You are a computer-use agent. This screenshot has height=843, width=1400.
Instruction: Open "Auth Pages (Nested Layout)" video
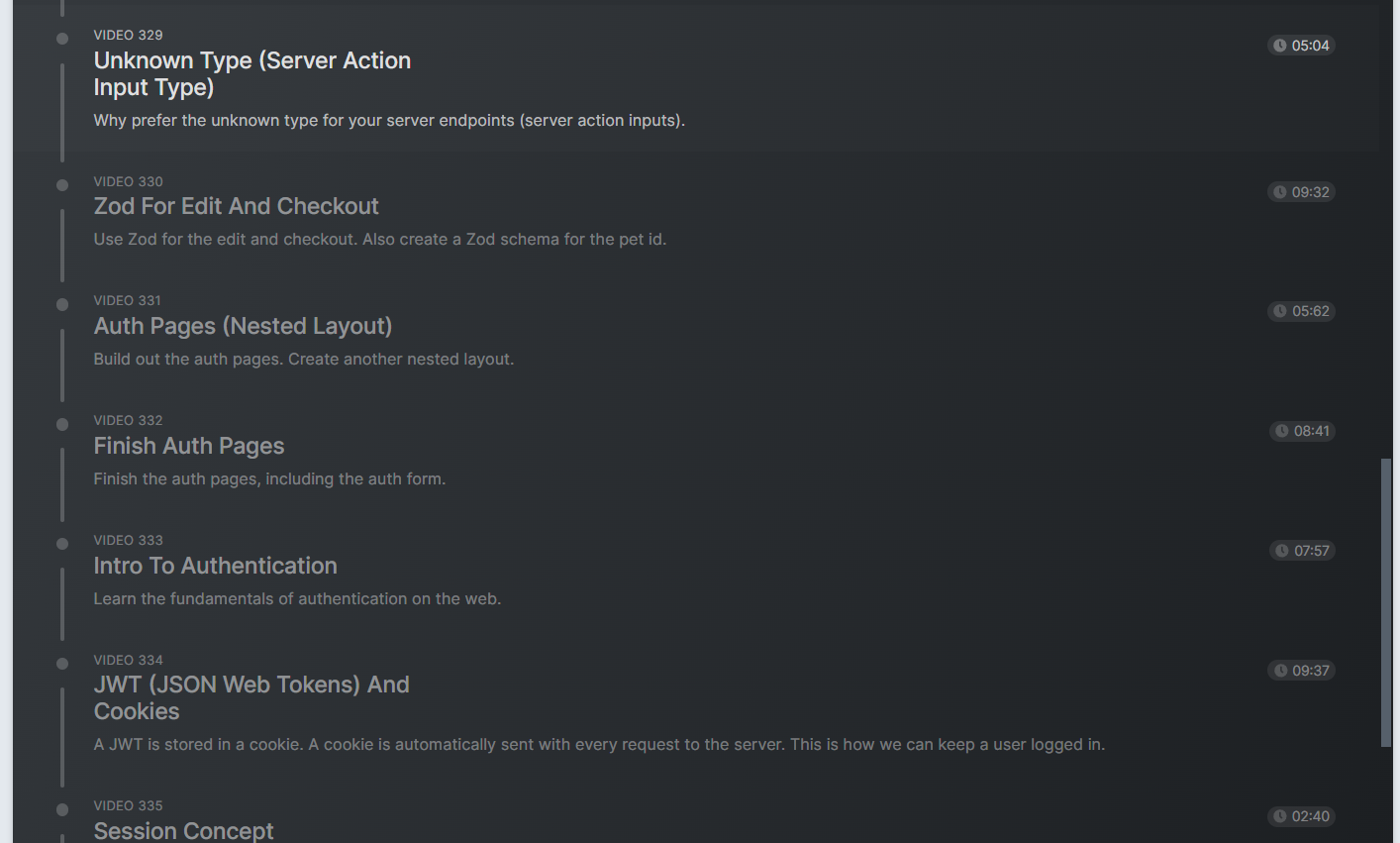[x=243, y=326]
